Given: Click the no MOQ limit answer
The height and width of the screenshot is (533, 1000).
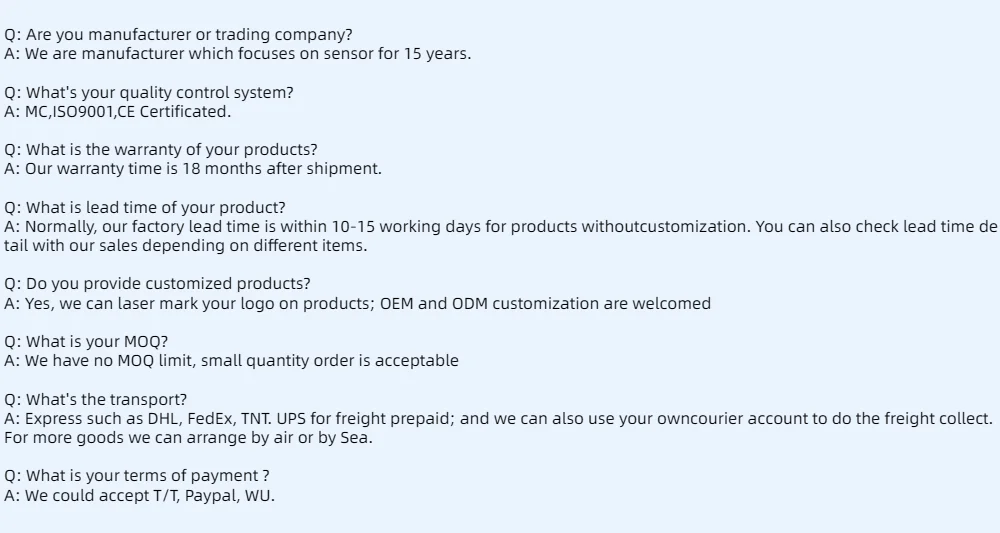Looking at the screenshot, I should click(232, 361).
